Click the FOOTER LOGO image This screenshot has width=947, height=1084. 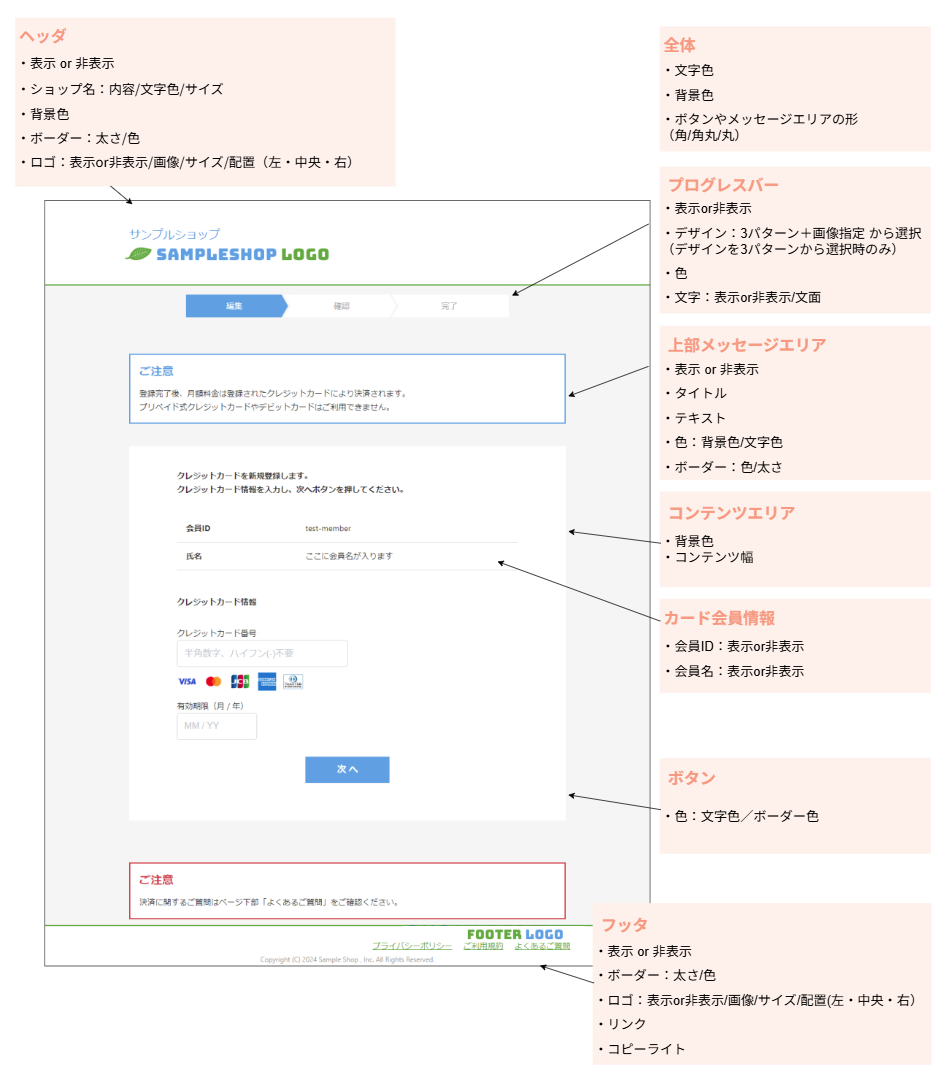pyautogui.click(x=515, y=934)
